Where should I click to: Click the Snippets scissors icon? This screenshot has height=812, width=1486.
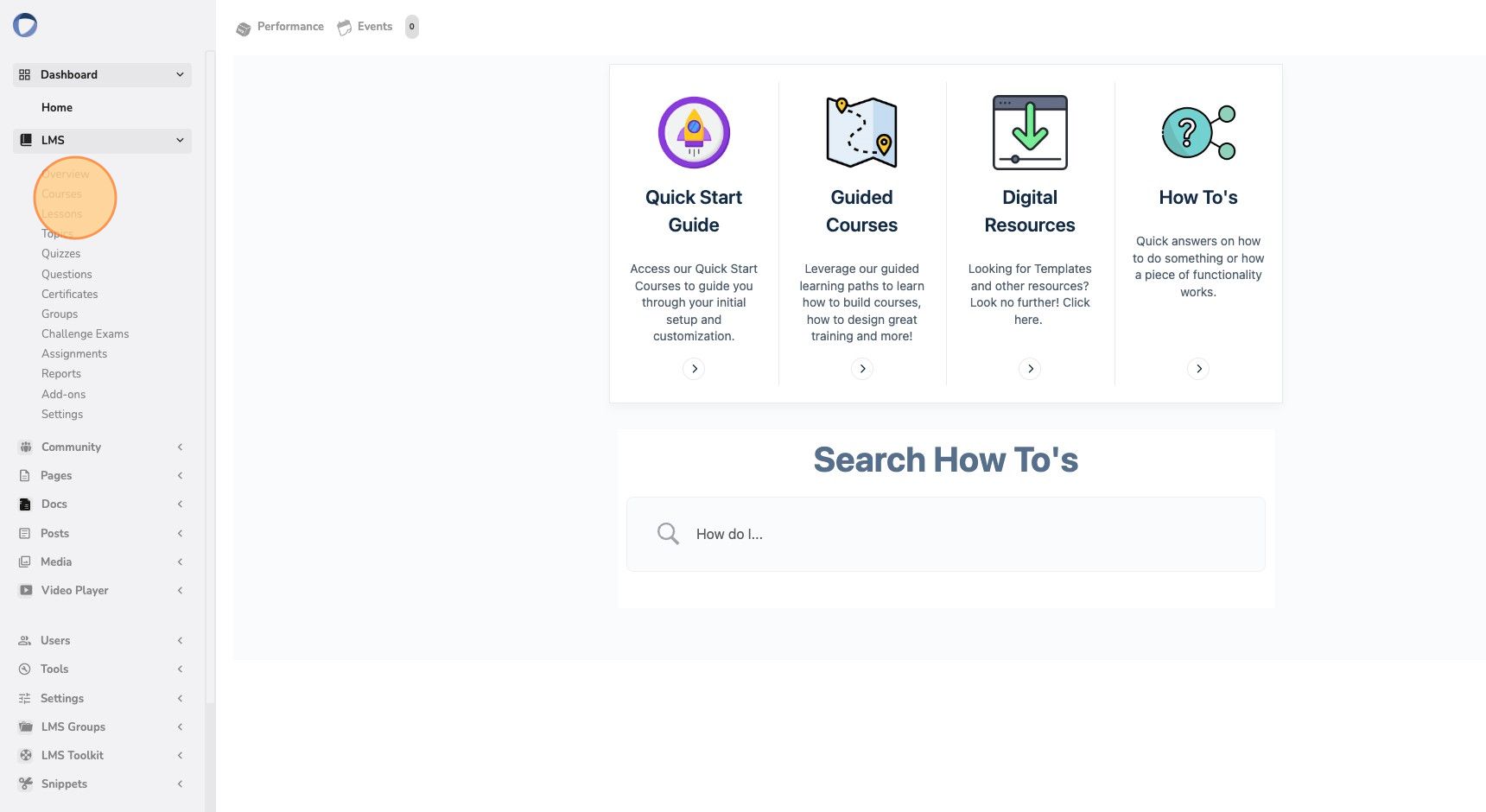26,783
